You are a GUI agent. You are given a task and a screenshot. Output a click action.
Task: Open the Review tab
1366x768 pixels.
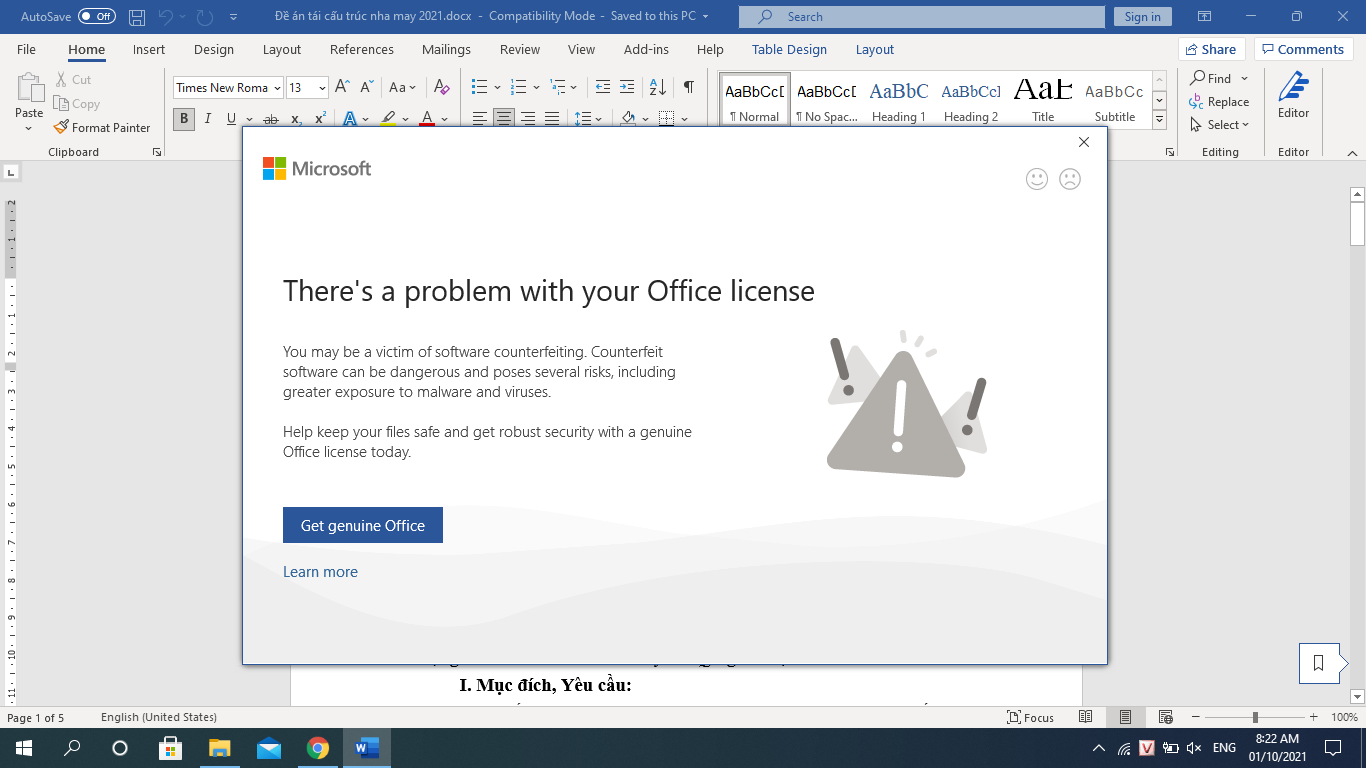coord(520,49)
